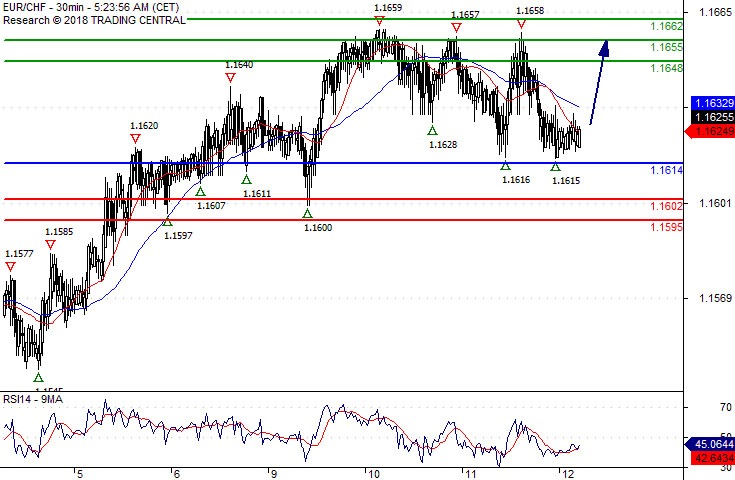Click the RSI14 - 9MA indicator label
Image resolution: width=735 pixels, height=480 pixels.
[33, 399]
